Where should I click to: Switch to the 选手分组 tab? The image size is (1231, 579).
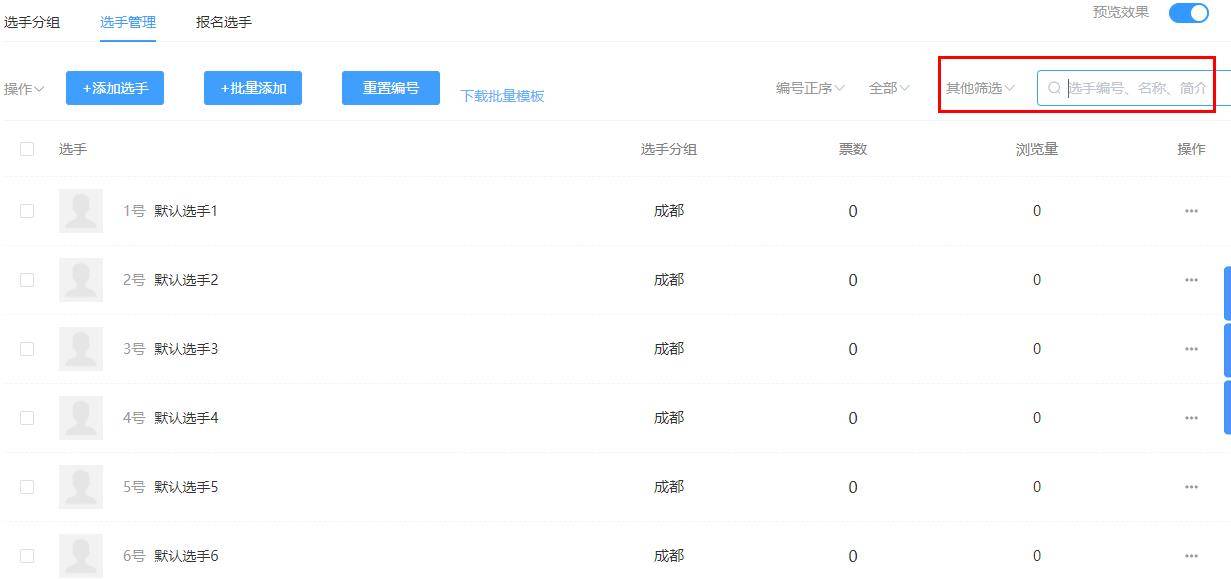(x=32, y=21)
